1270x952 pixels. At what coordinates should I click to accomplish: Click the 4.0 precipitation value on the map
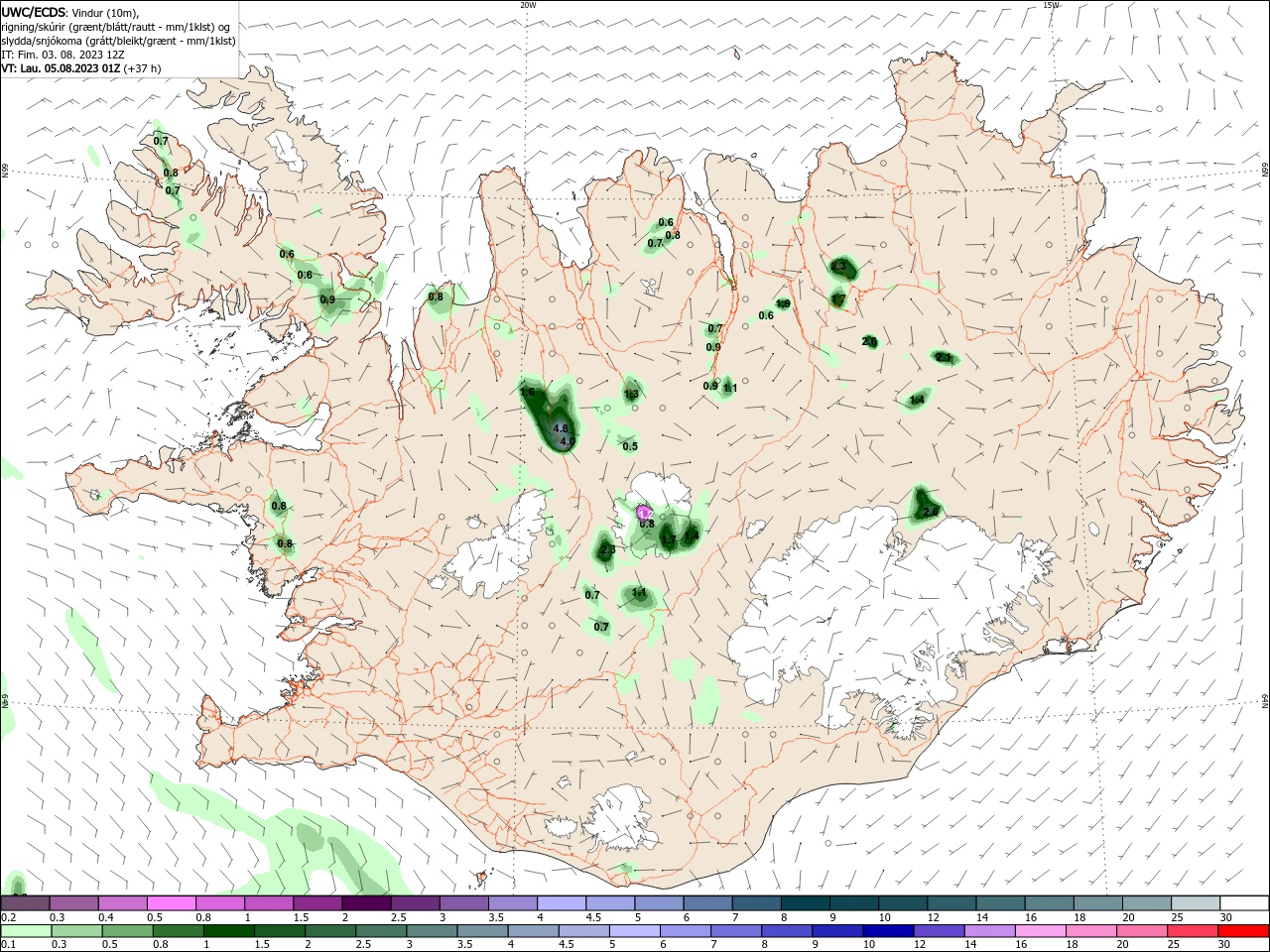tap(568, 441)
